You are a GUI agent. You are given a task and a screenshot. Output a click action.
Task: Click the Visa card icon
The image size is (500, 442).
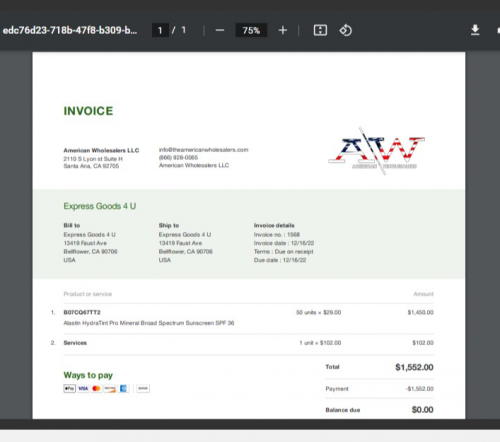coord(83,388)
